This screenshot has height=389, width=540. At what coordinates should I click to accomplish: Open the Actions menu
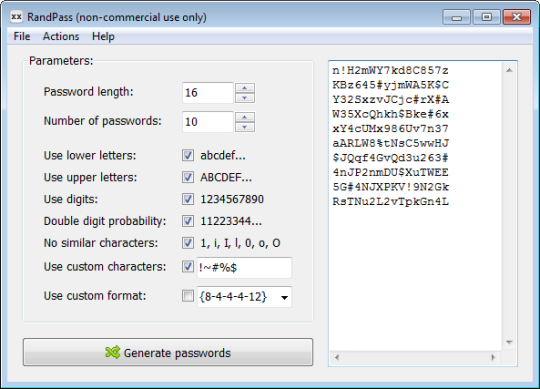click(61, 36)
